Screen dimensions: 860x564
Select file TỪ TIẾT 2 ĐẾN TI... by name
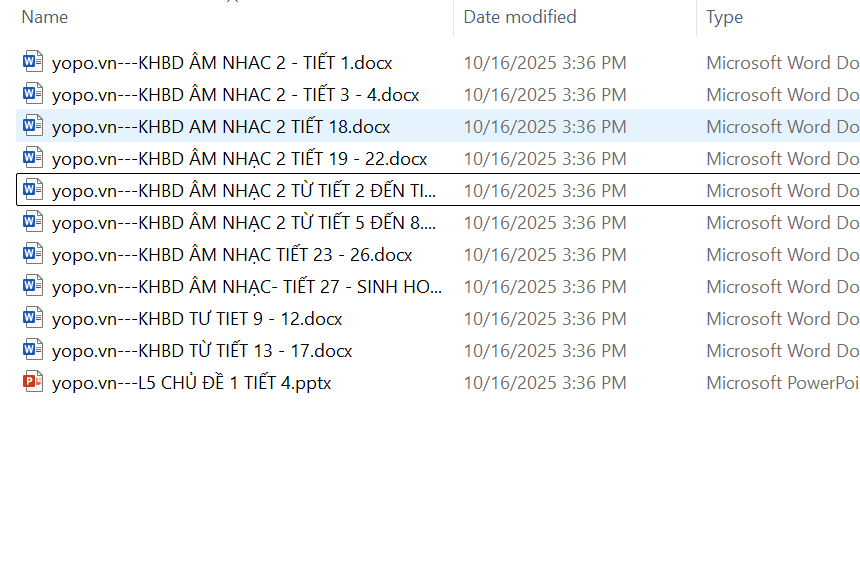244,191
